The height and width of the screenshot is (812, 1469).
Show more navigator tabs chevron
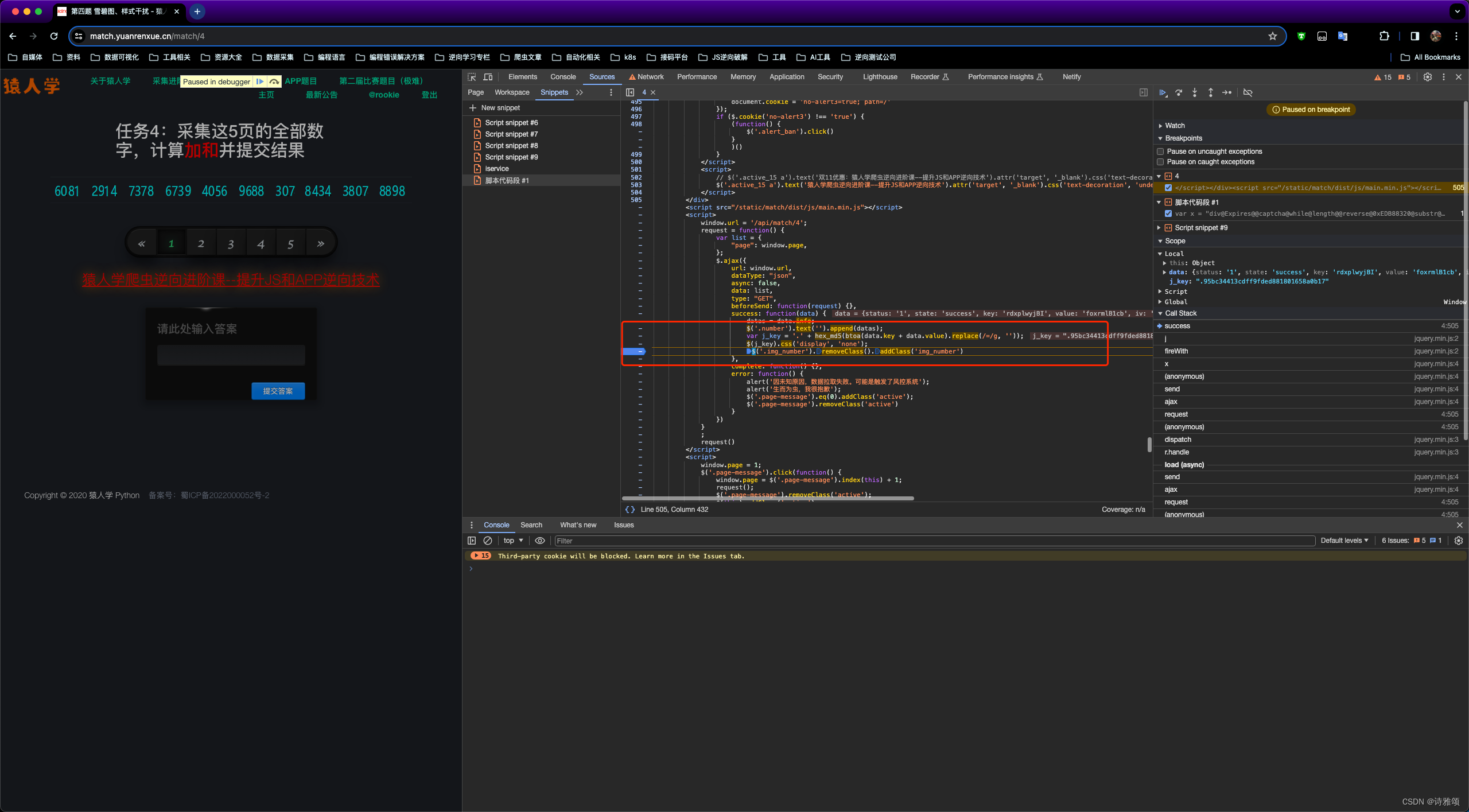pos(580,92)
